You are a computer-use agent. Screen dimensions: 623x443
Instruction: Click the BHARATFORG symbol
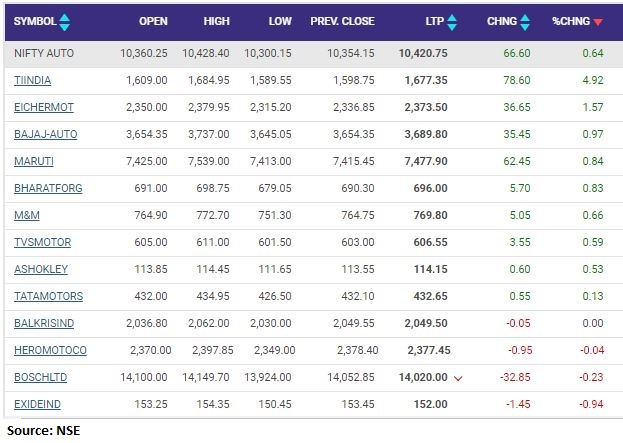pos(48,187)
